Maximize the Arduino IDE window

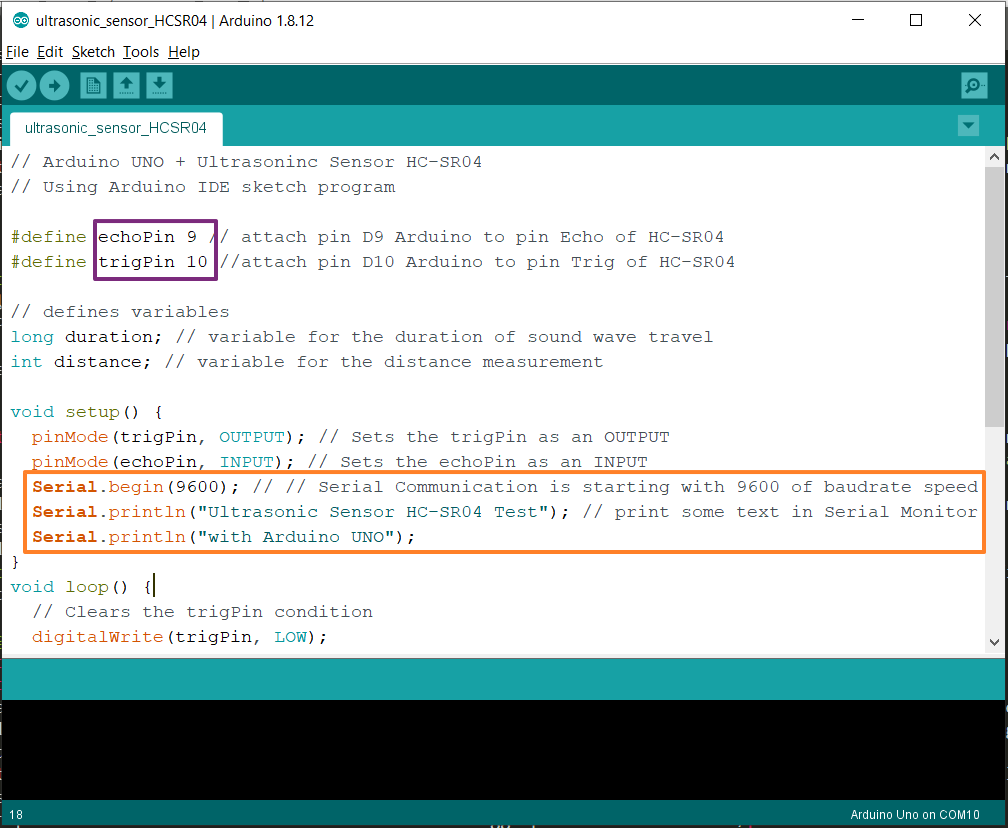pyautogui.click(x=916, y=20)
